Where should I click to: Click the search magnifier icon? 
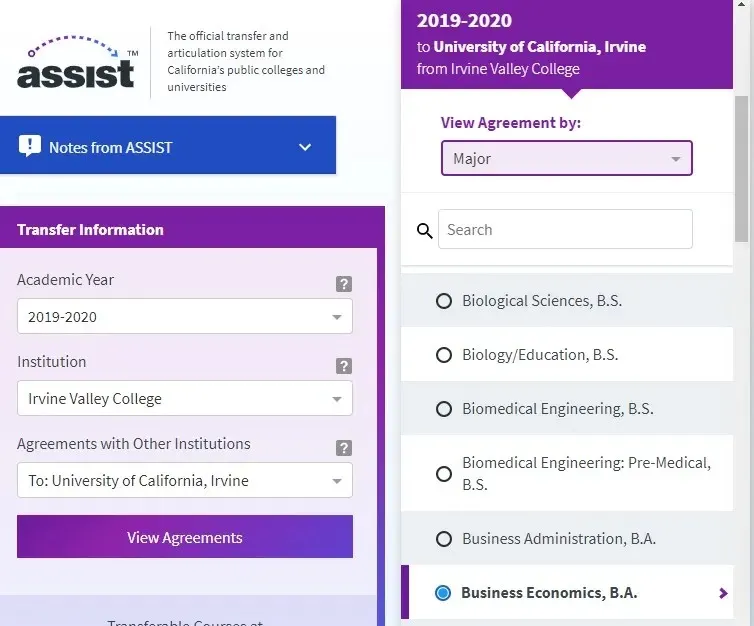point(425,231)
